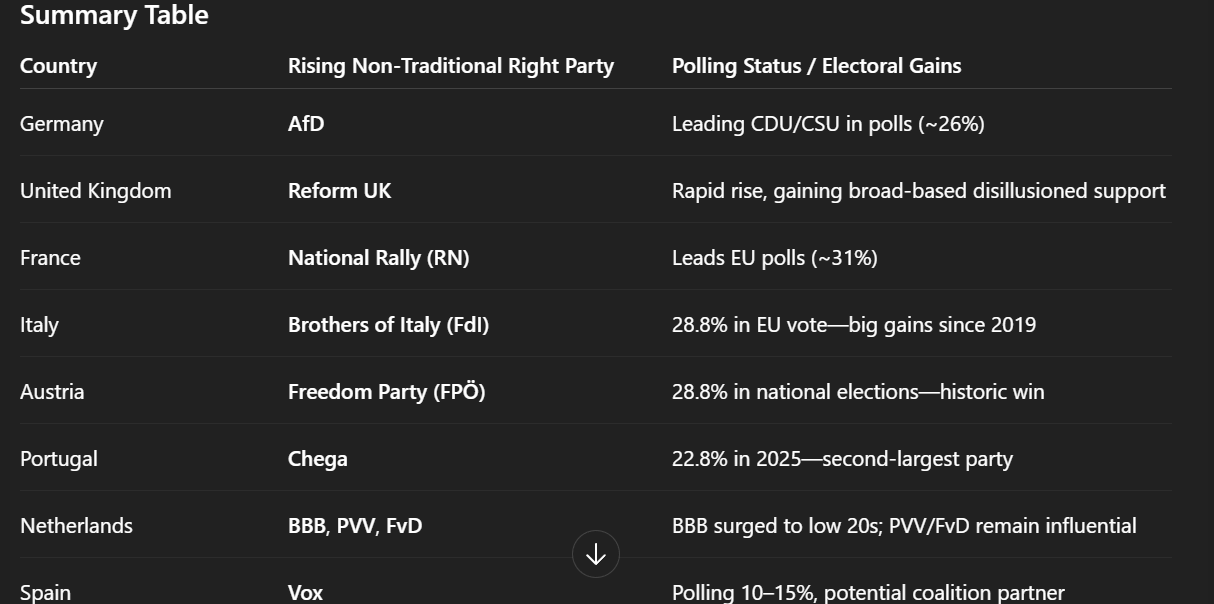Screen dimensions: 1214x604
Task: Click the 22.8% in 2025 second-largest party text
Action: [842, 459]
